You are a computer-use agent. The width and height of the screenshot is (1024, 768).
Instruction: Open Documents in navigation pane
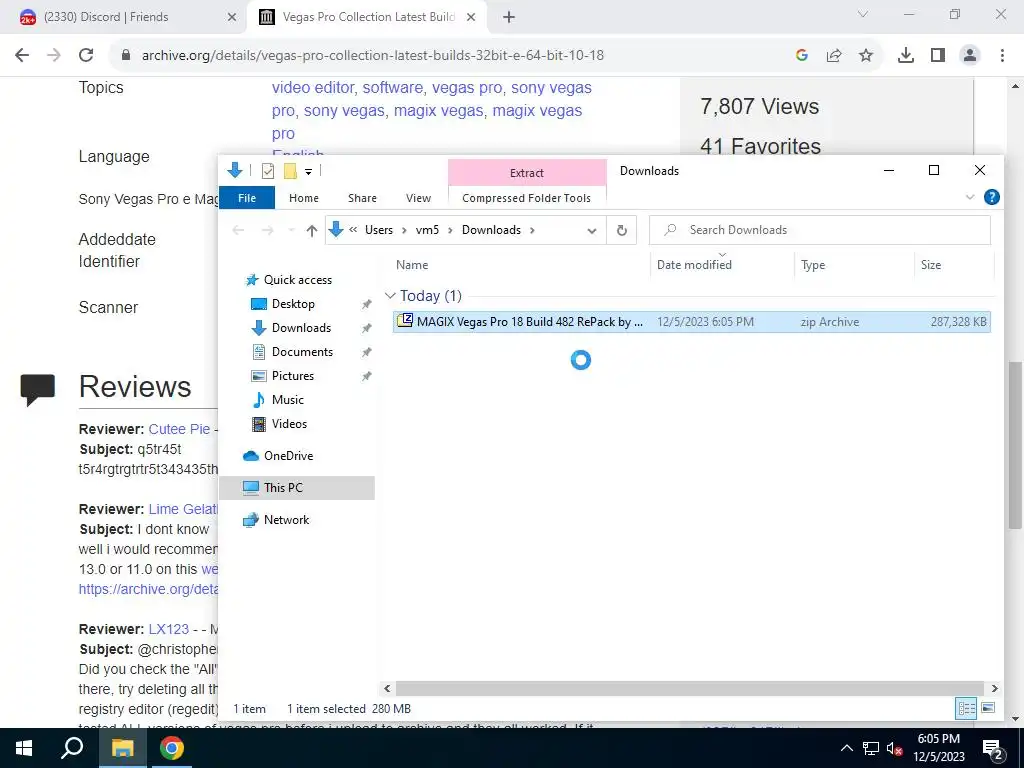(x=302, y=352)
